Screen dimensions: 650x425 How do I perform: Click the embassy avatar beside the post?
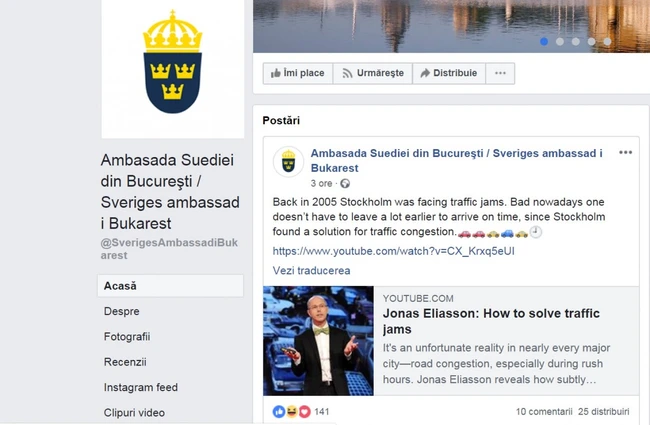288,162
